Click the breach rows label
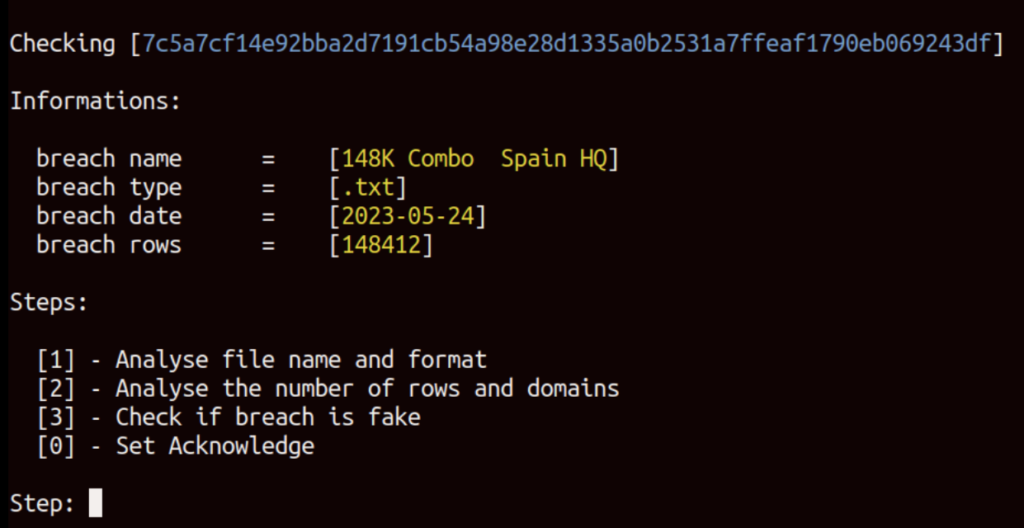This screenshot has width=1024, height=528. tap(109, 245)
